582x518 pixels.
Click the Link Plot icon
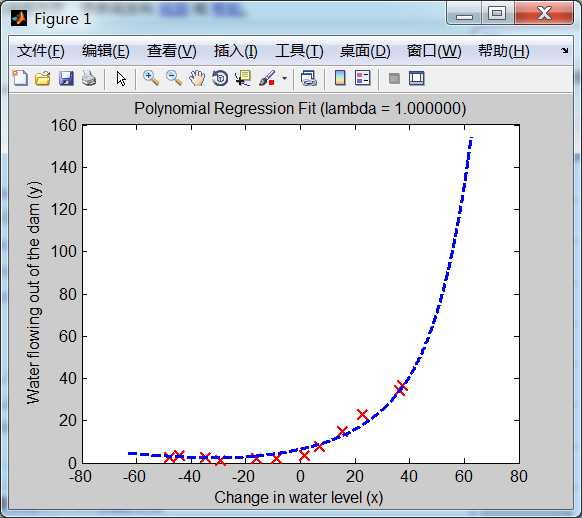pyautogui.click(x=308, y=78)
